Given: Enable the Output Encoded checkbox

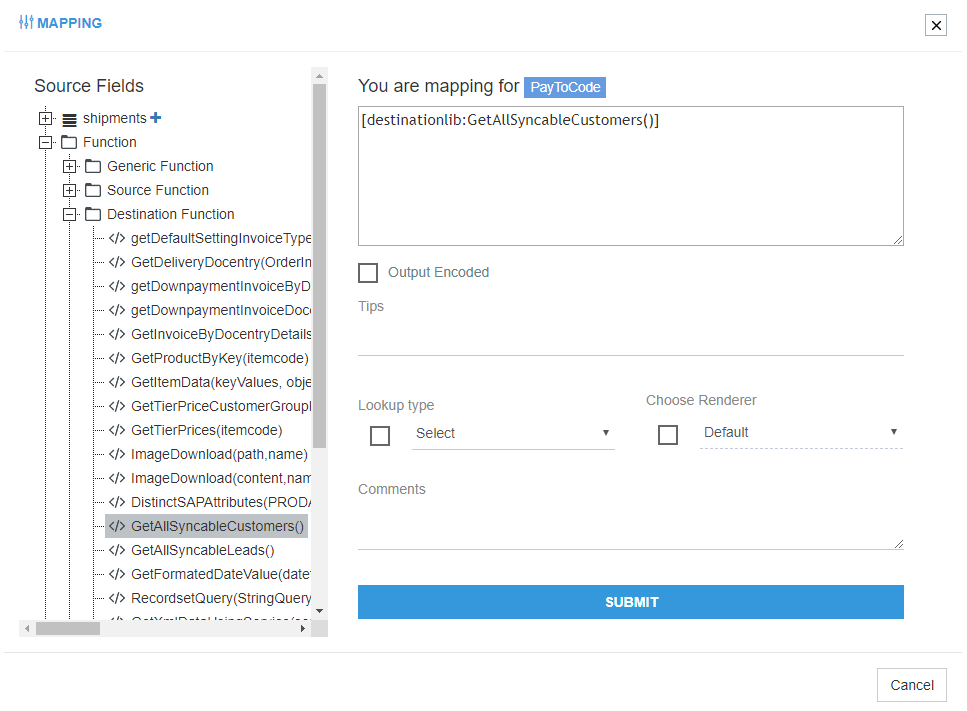Looking at the screenshot, I should tap(368, 273).
